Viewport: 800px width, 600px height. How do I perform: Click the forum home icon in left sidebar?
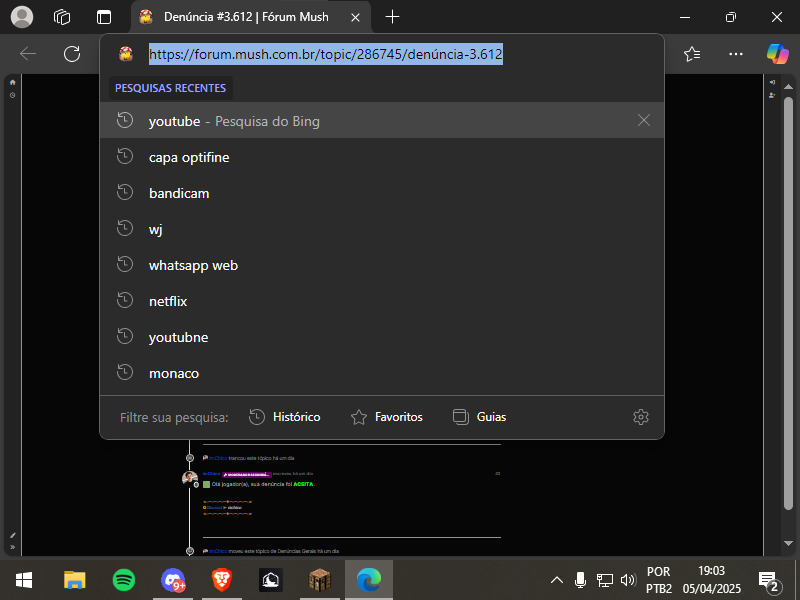point(12,82)
